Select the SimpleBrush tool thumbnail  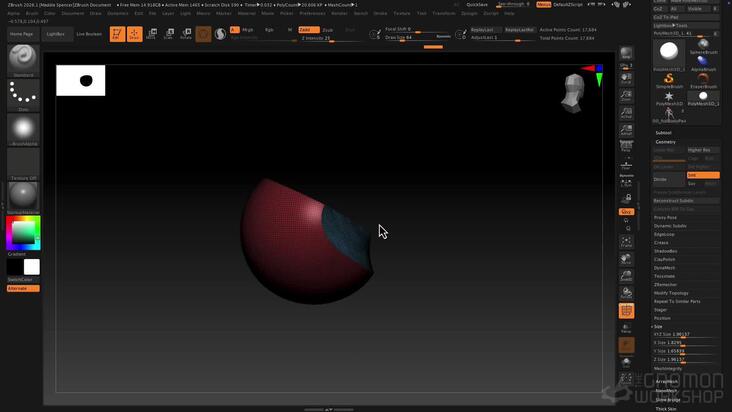[x=669, y=81]
